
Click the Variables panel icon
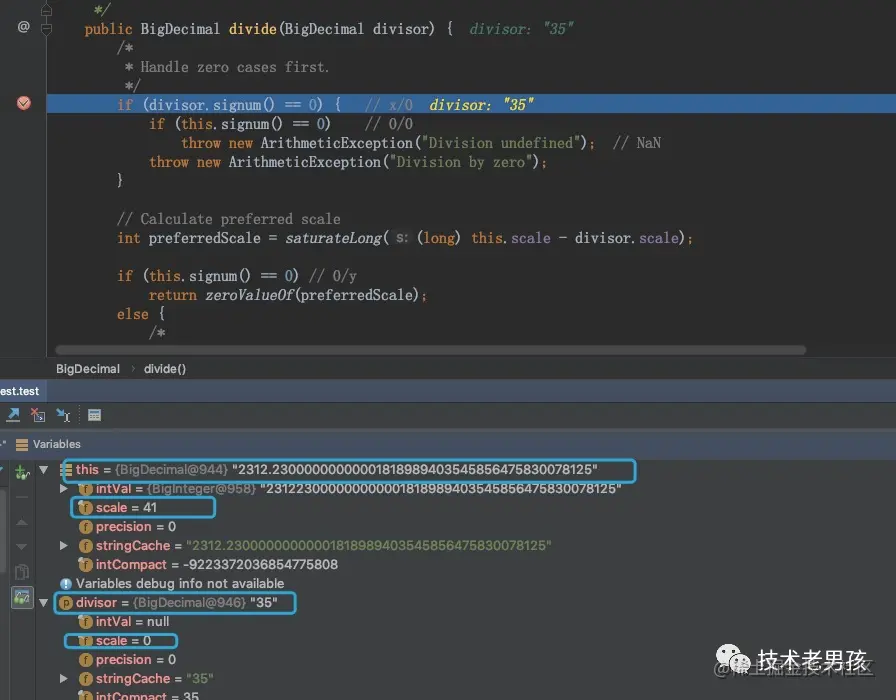pyautogui.click(x=22, y=445)
